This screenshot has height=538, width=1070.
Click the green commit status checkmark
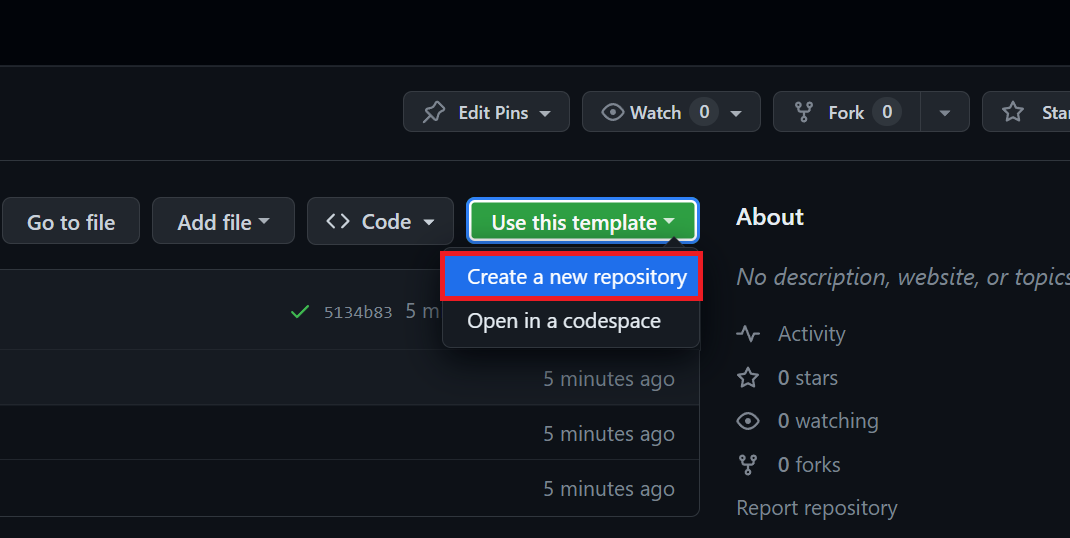pyautogui.click(x=300, y=312)
